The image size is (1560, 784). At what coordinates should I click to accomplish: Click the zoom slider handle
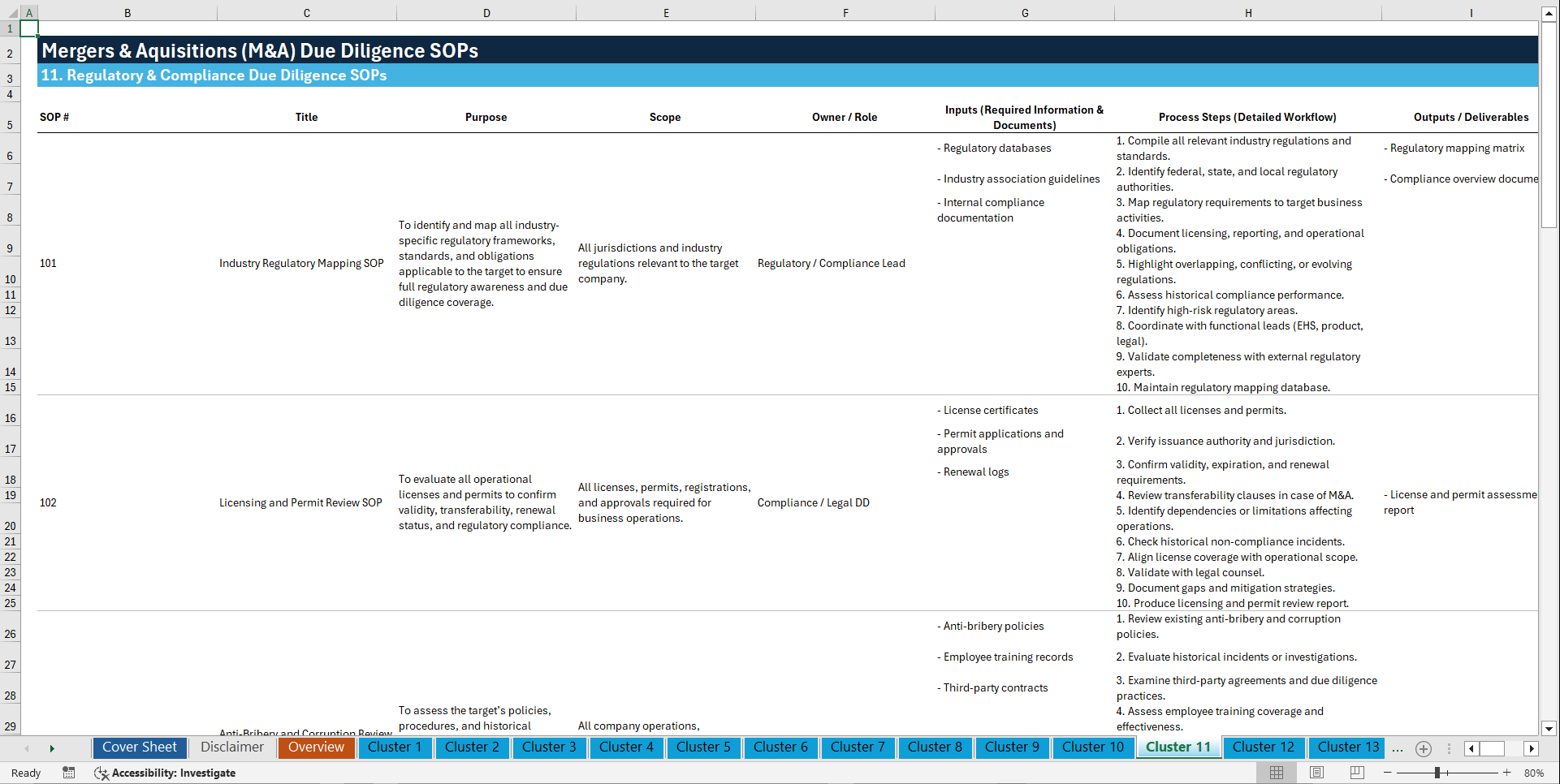pos(1439,773)
